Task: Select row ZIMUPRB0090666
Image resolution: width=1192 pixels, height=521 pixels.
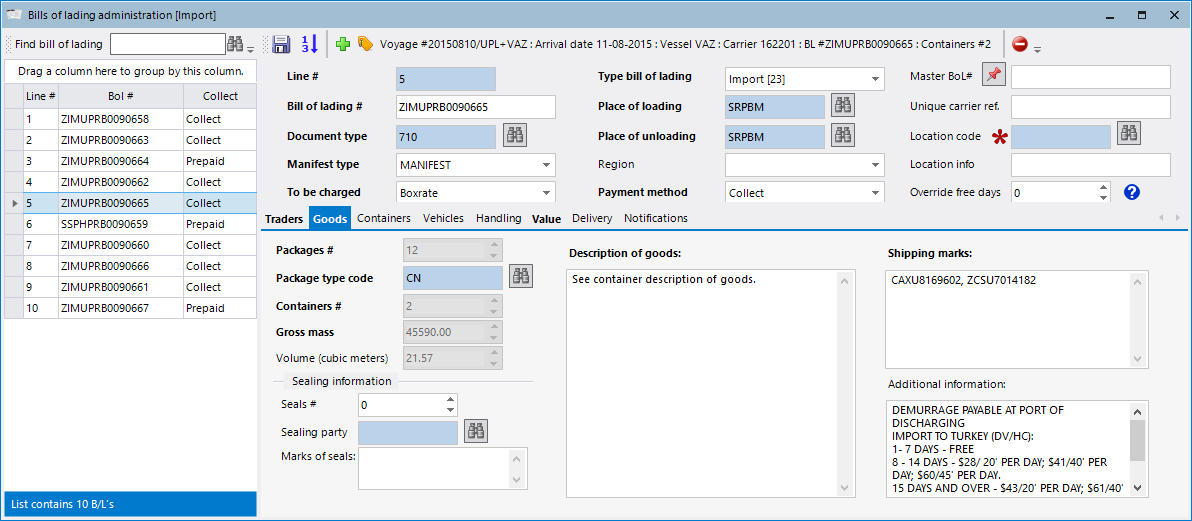Action: click(130, 266)
